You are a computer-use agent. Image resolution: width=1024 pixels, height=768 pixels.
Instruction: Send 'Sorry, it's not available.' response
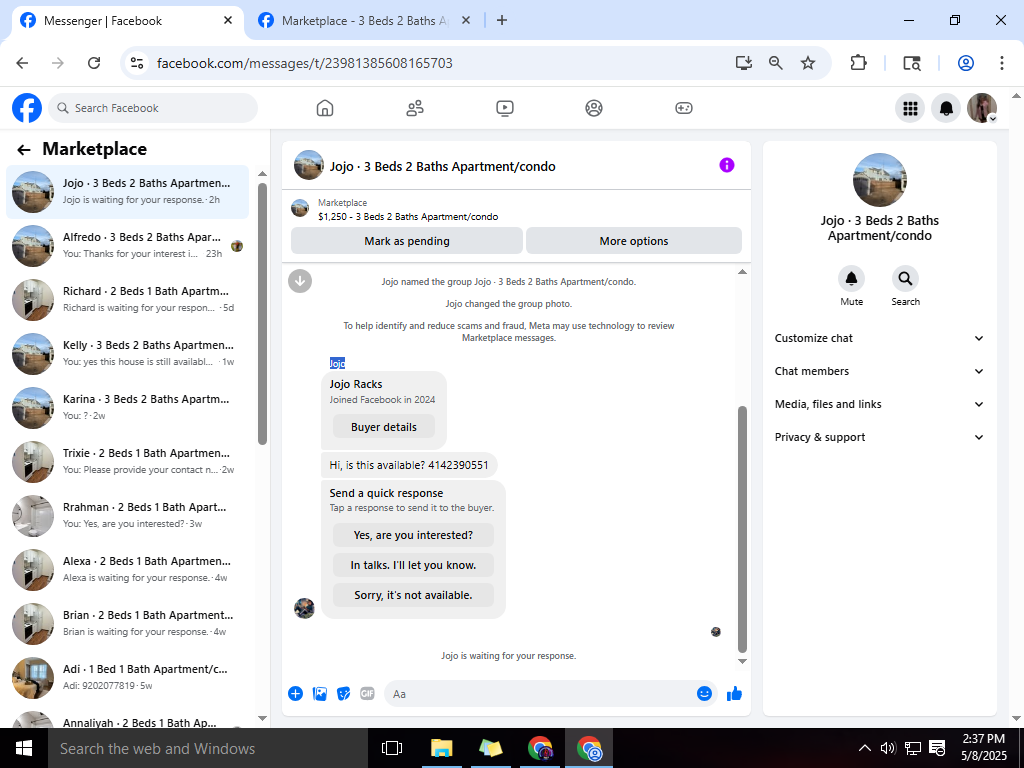pos(413,595)
